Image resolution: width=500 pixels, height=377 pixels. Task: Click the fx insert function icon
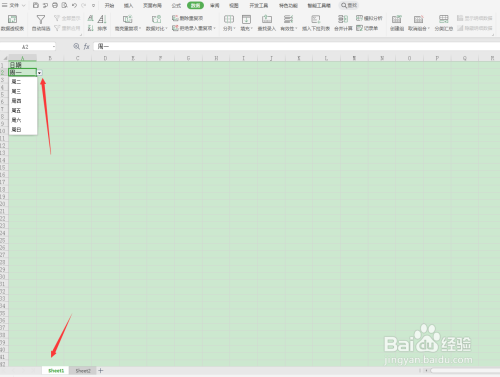point(87,46)
